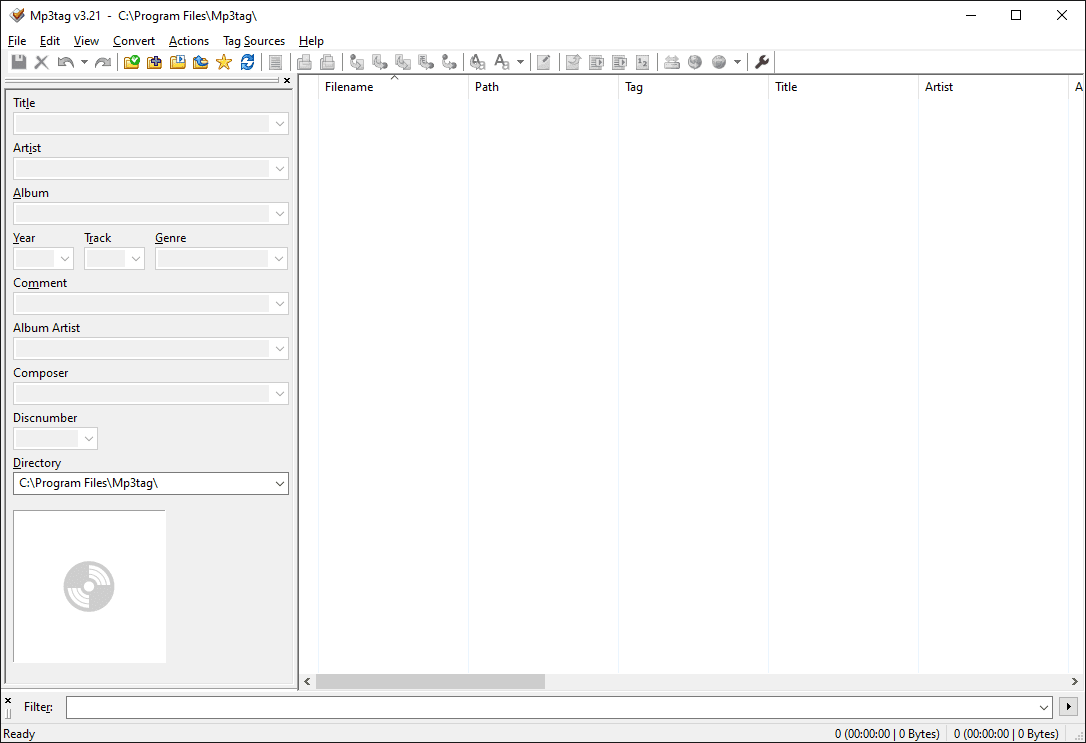Expand the Album field dropdown
This screenshot has height=743, width=1086.
pos(279,214)
